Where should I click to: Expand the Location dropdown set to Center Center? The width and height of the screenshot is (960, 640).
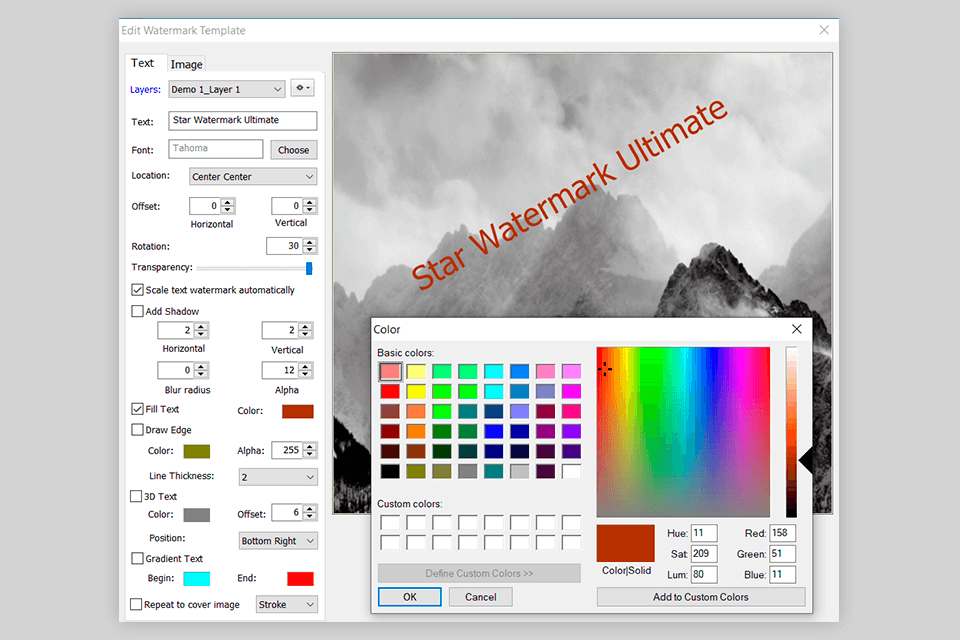tap(253, 176)
